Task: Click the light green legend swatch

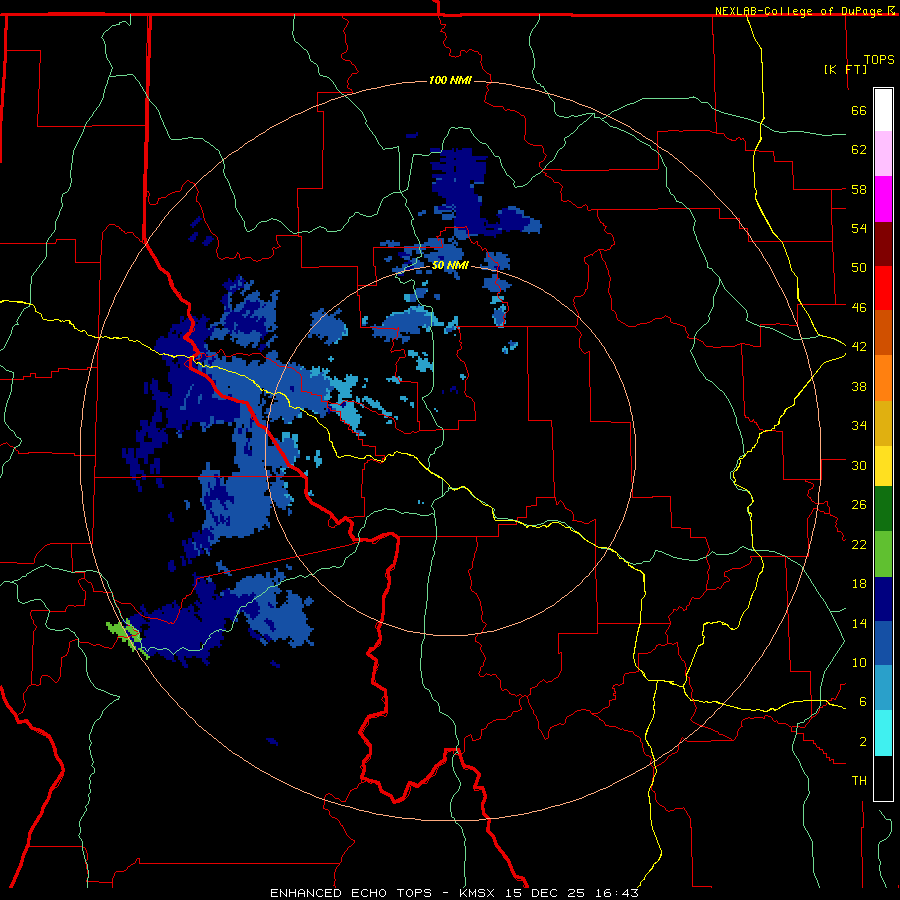Action: tap(883, 554)
